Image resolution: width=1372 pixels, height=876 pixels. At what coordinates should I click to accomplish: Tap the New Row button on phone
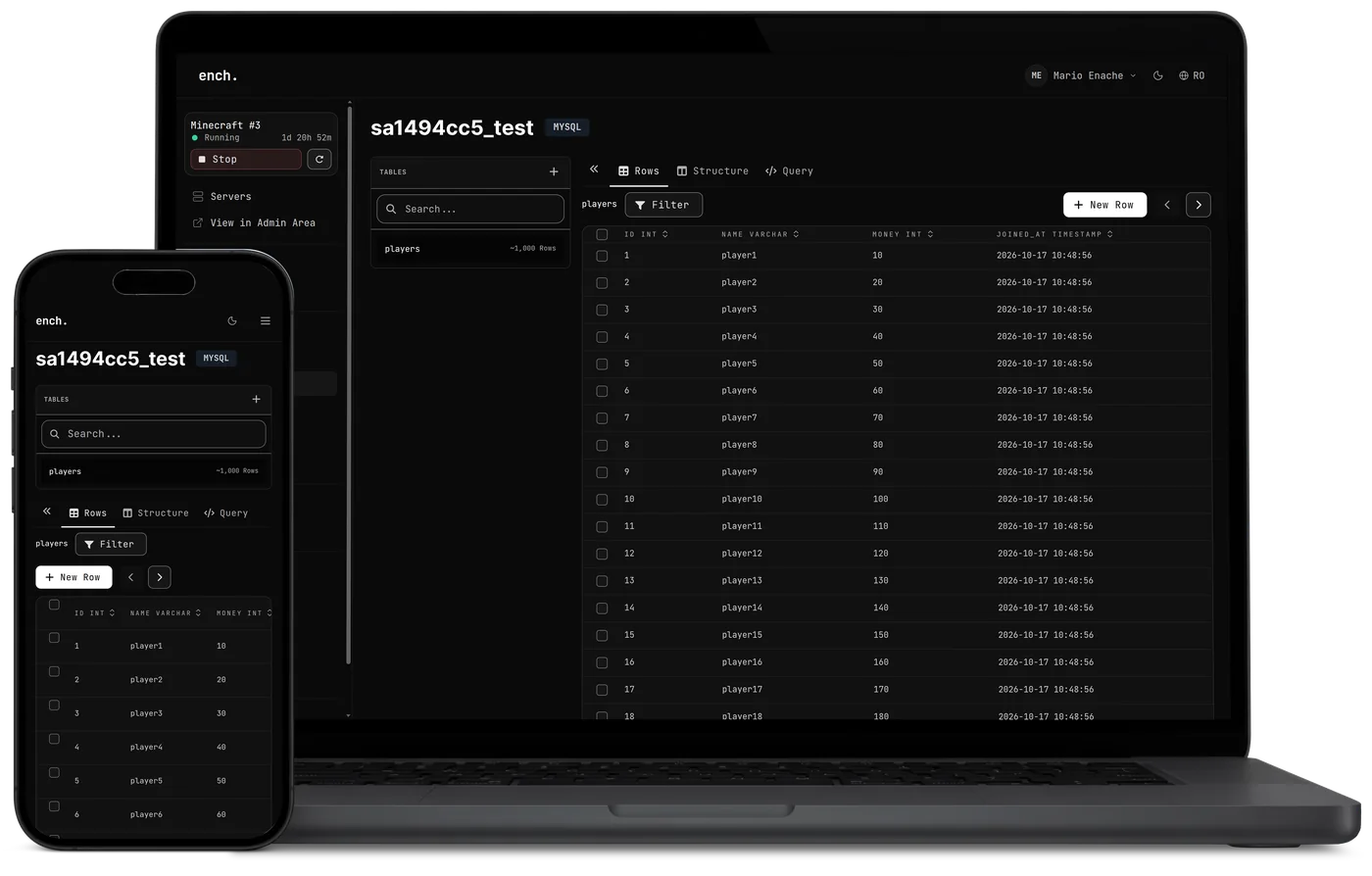pos(73,577)
